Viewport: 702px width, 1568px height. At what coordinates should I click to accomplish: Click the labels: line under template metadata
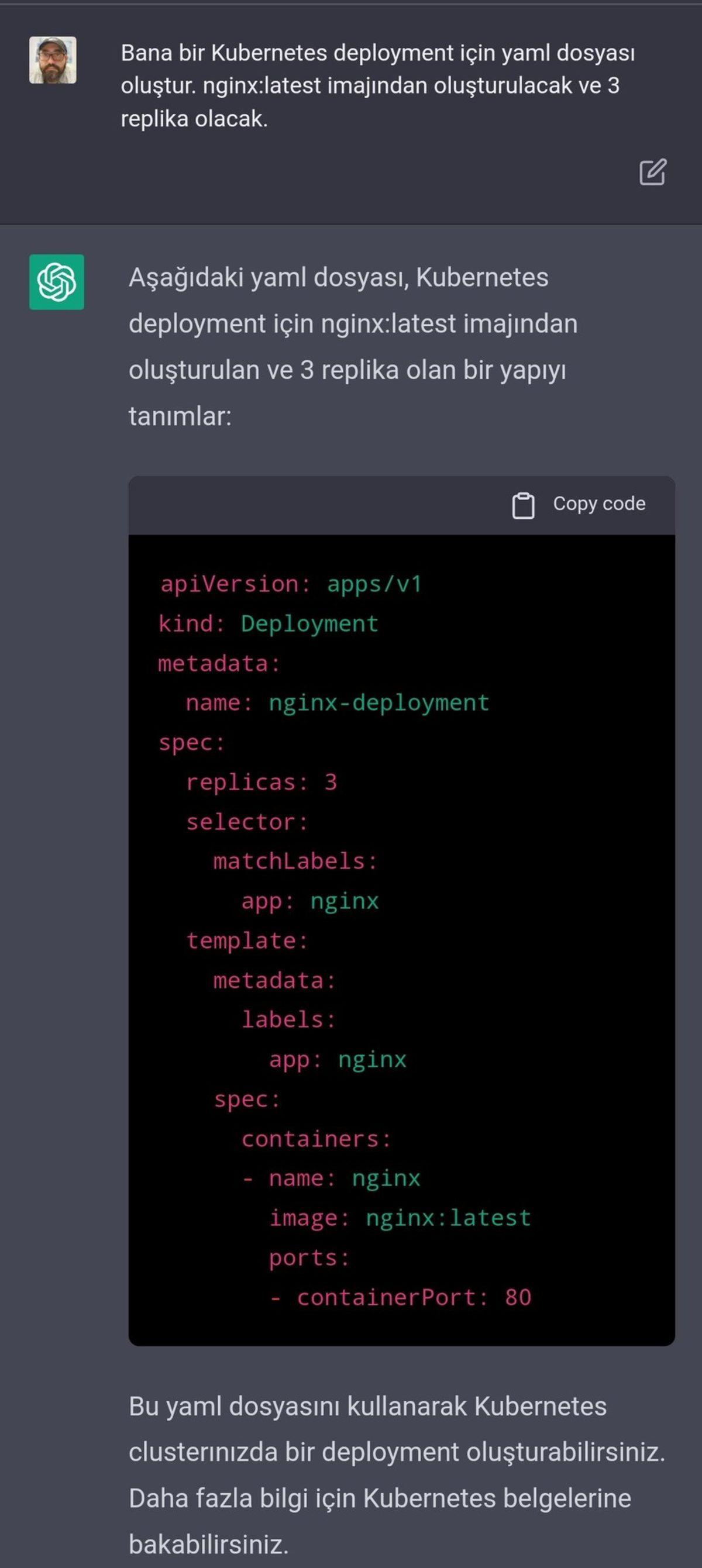288,1019
